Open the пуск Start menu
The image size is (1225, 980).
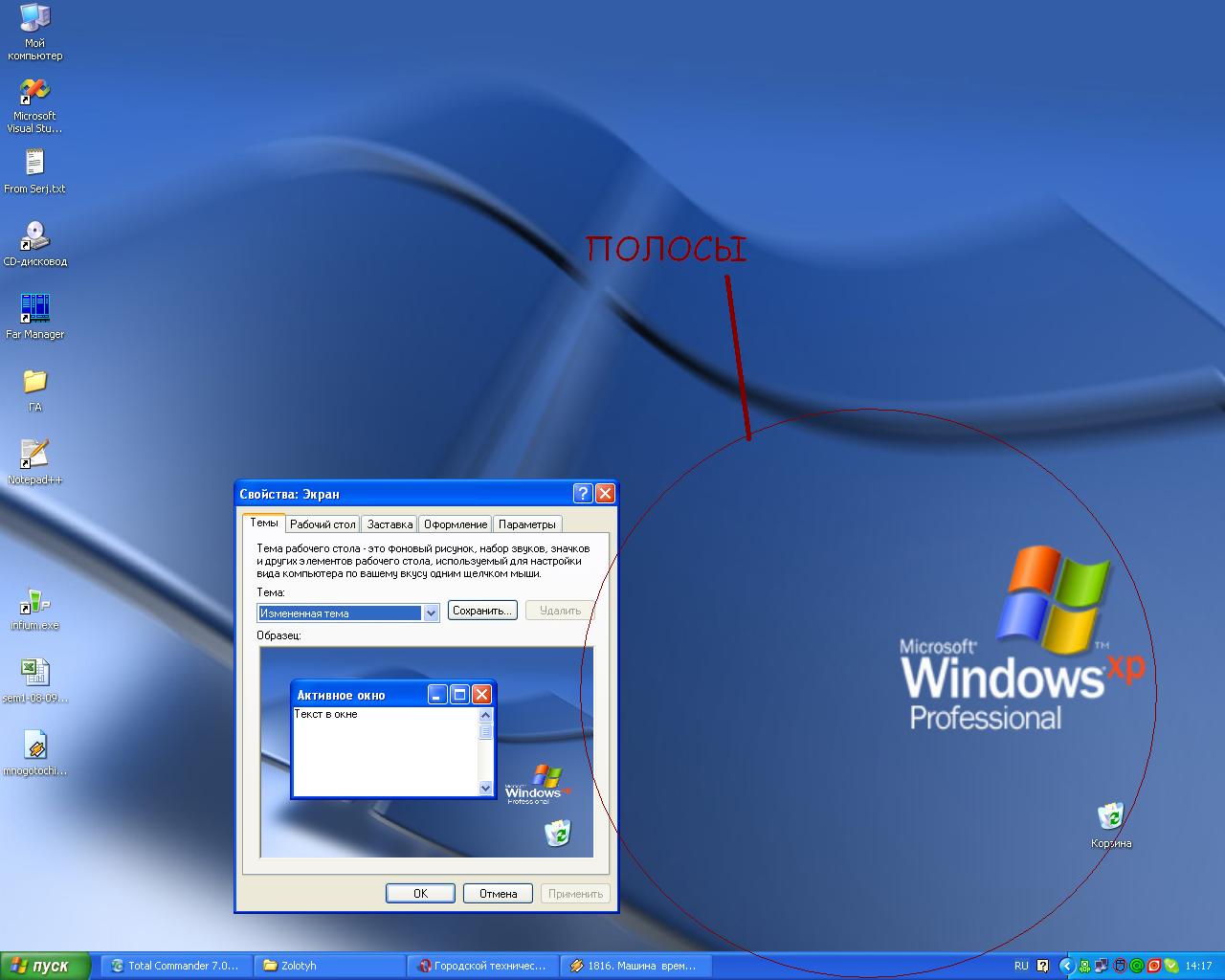pyautogui.click(x=45, y=966)
